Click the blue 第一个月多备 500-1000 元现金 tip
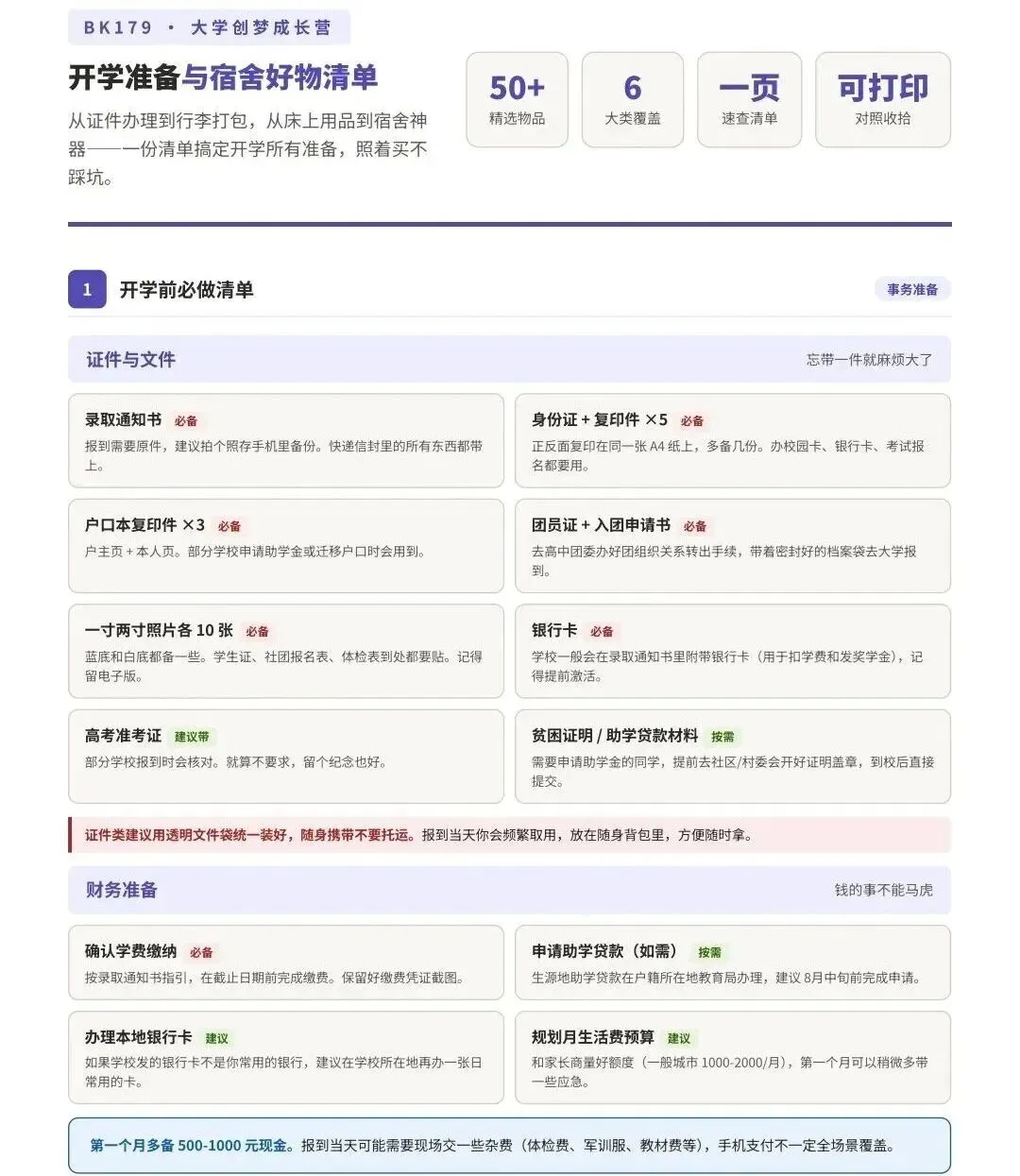This screenshot has width=1020, height=1176. tap(509, 1146)
